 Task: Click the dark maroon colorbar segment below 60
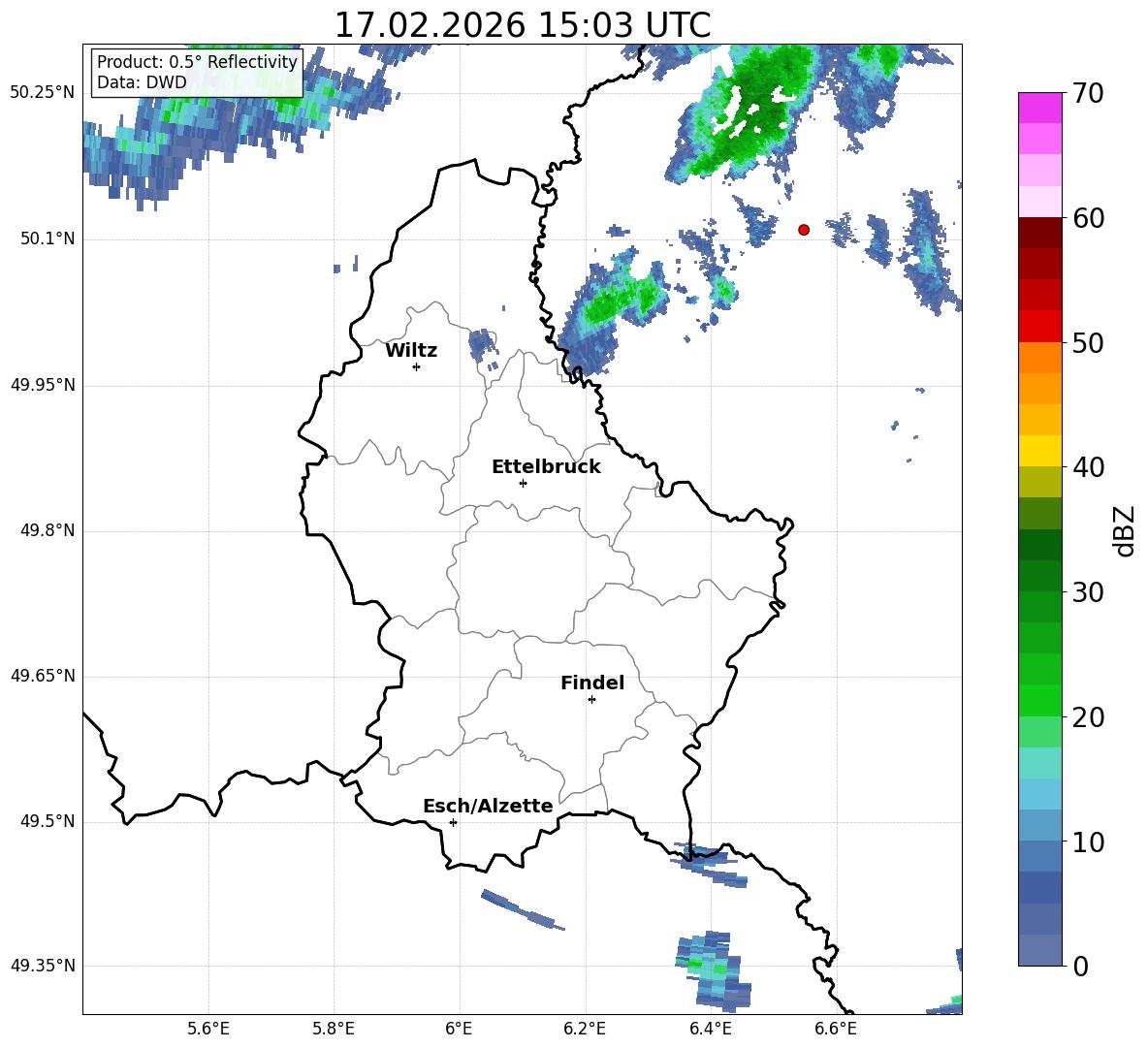1039,234
